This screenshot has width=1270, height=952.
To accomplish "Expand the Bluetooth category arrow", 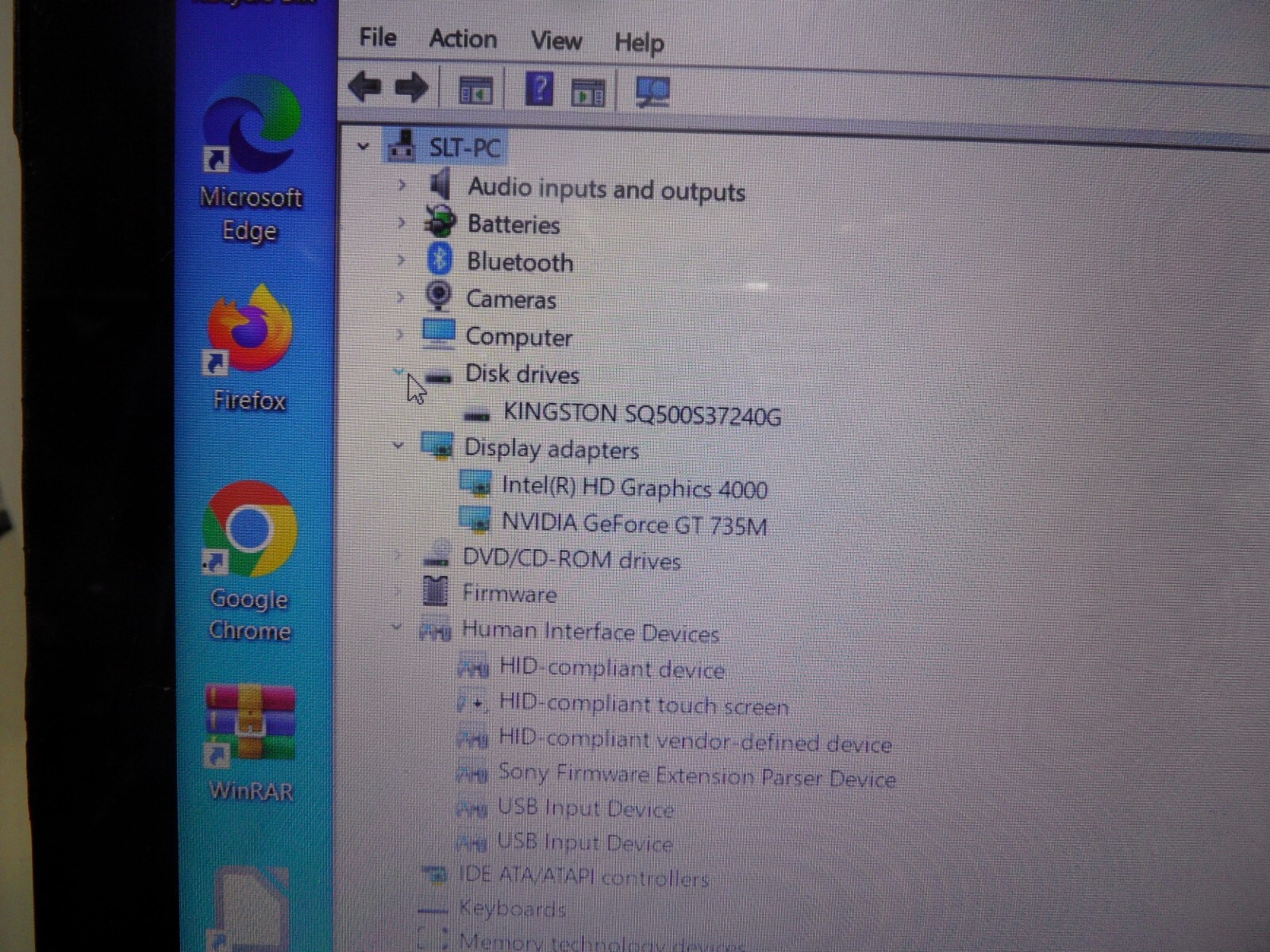I will (x=401, y=259).
